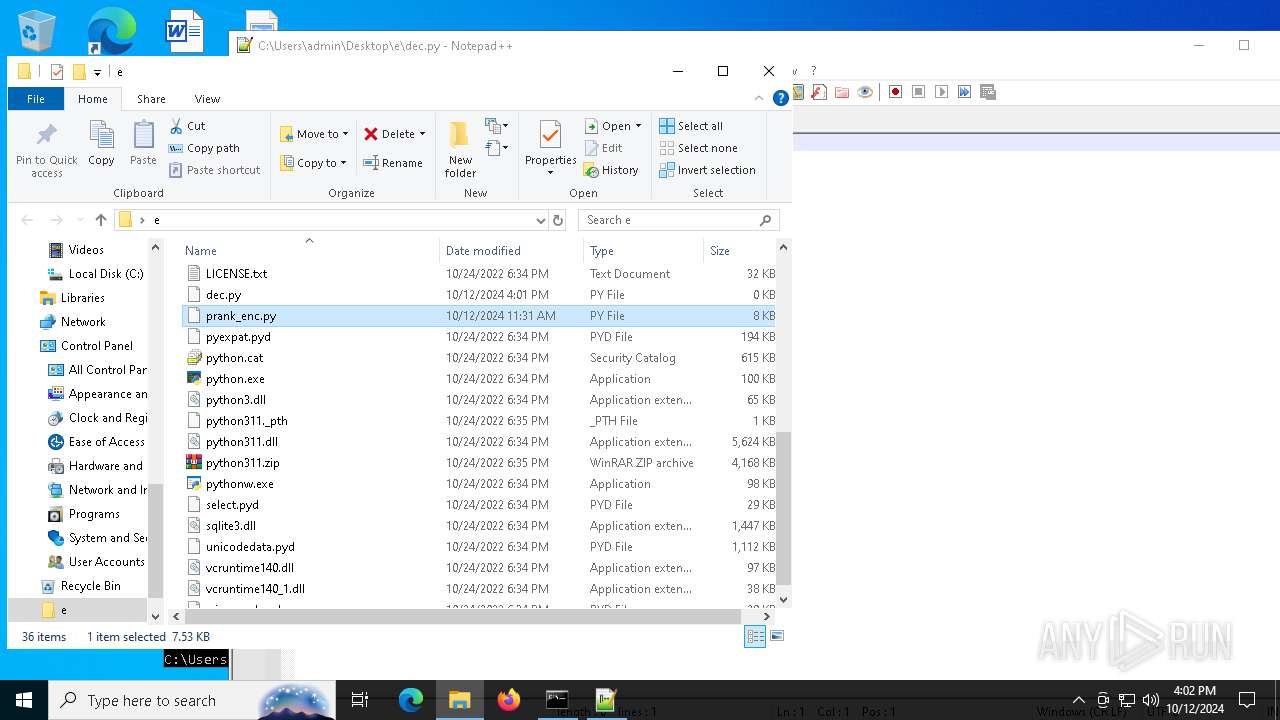Click the Help question mark icon

click(781, 98)
